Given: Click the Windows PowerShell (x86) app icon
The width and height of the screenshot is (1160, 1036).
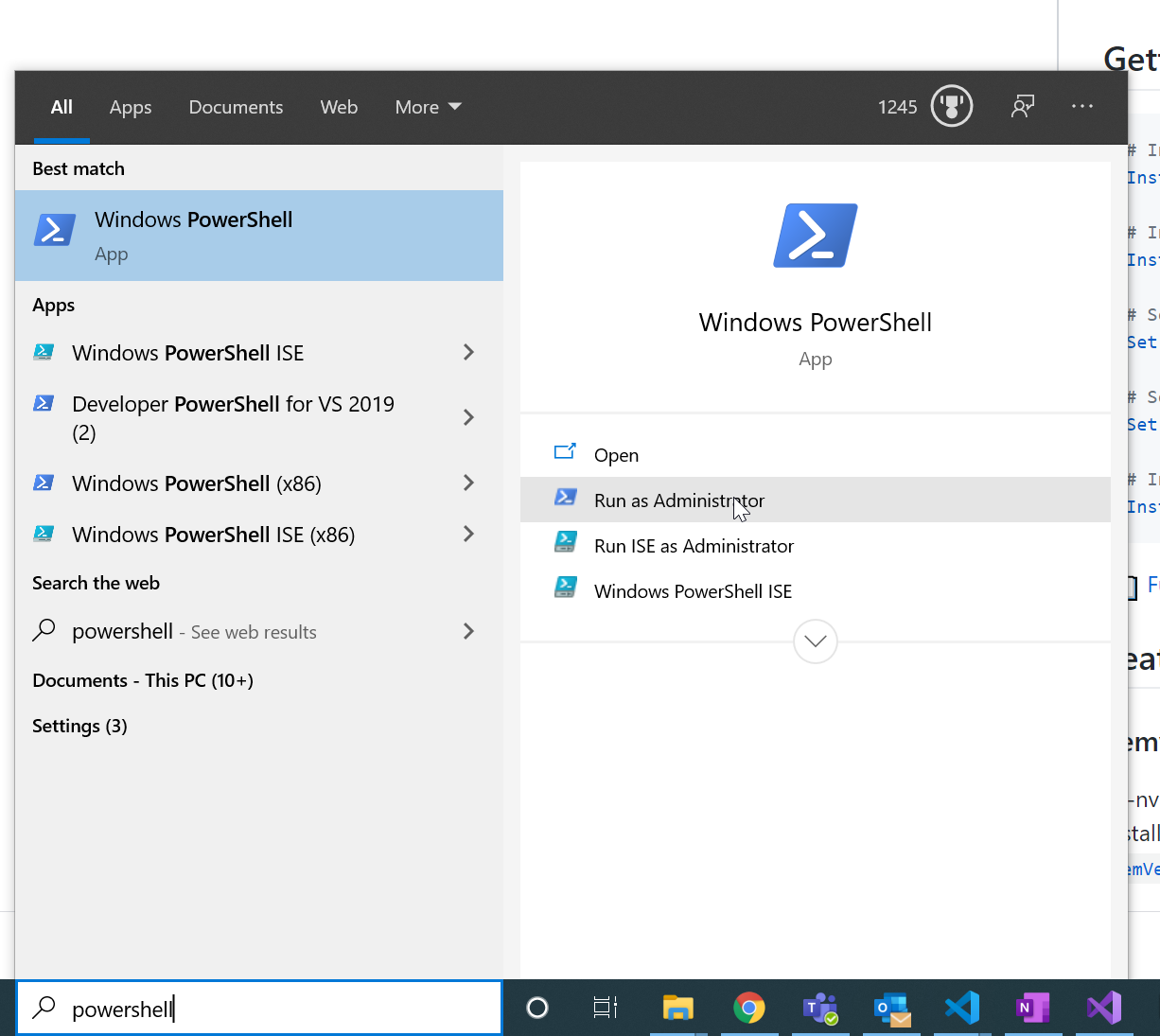Looking at the screenshot, I should (x=44, y=483).
